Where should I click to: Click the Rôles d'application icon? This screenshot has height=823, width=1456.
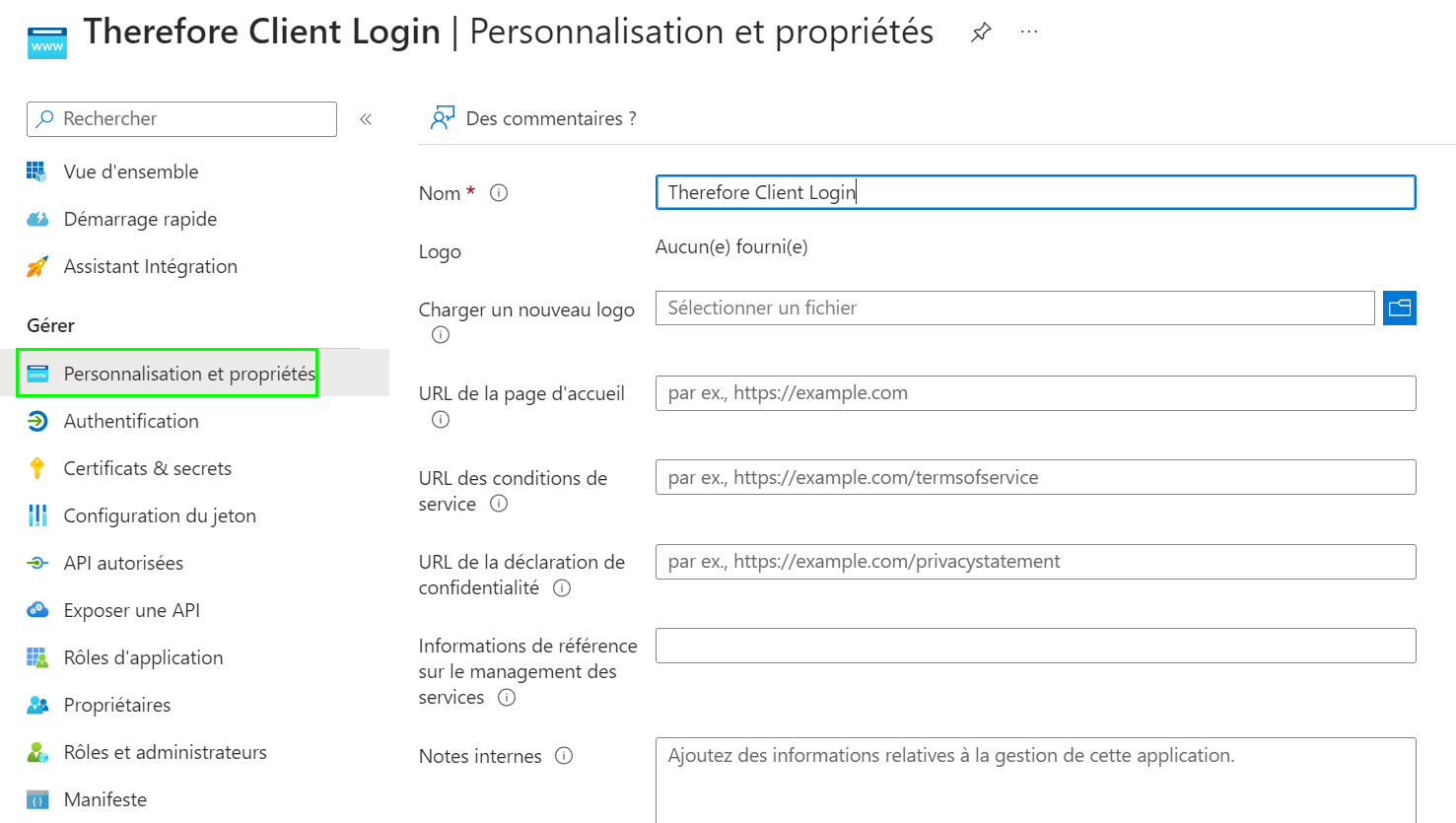pos(36,657)
